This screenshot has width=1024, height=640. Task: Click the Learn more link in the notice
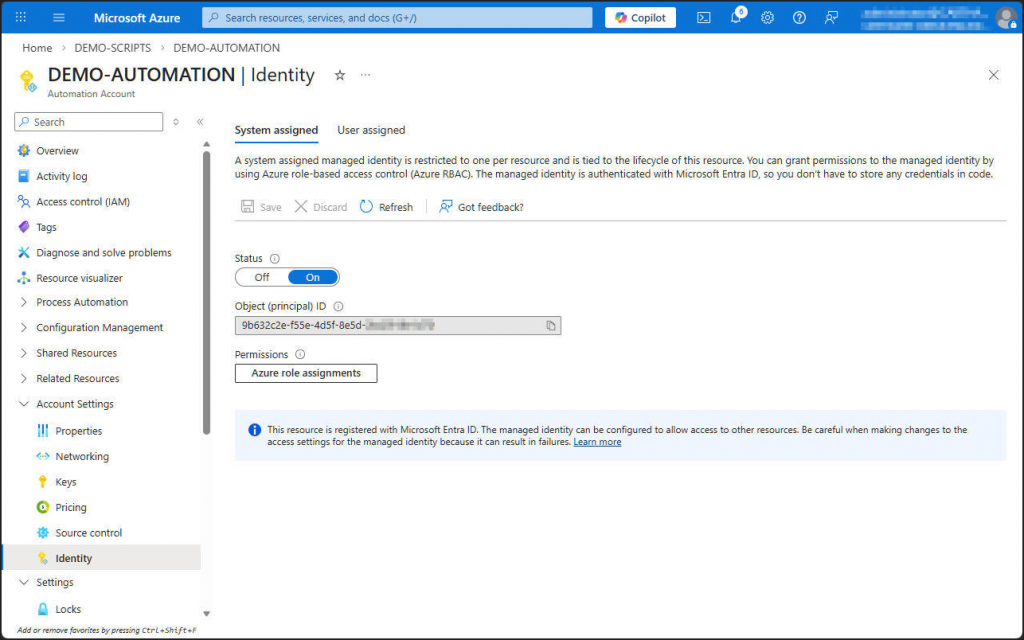pos(598,441)
